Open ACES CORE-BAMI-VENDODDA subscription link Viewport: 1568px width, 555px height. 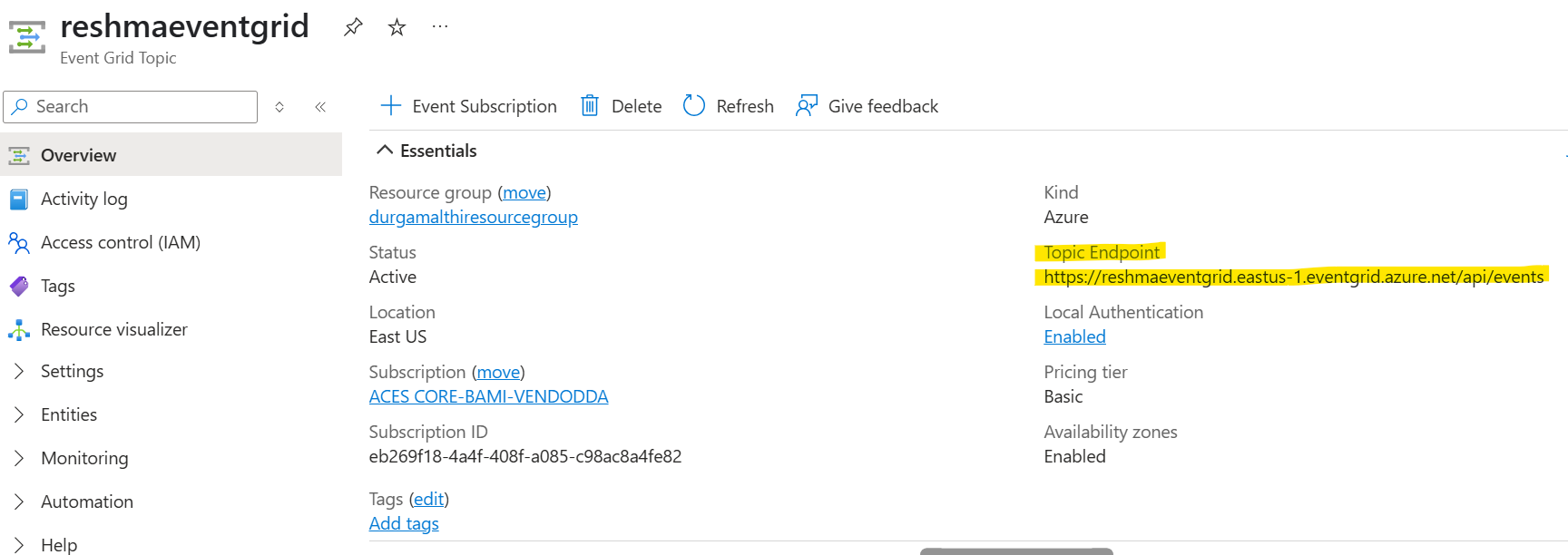coord(488,396)
